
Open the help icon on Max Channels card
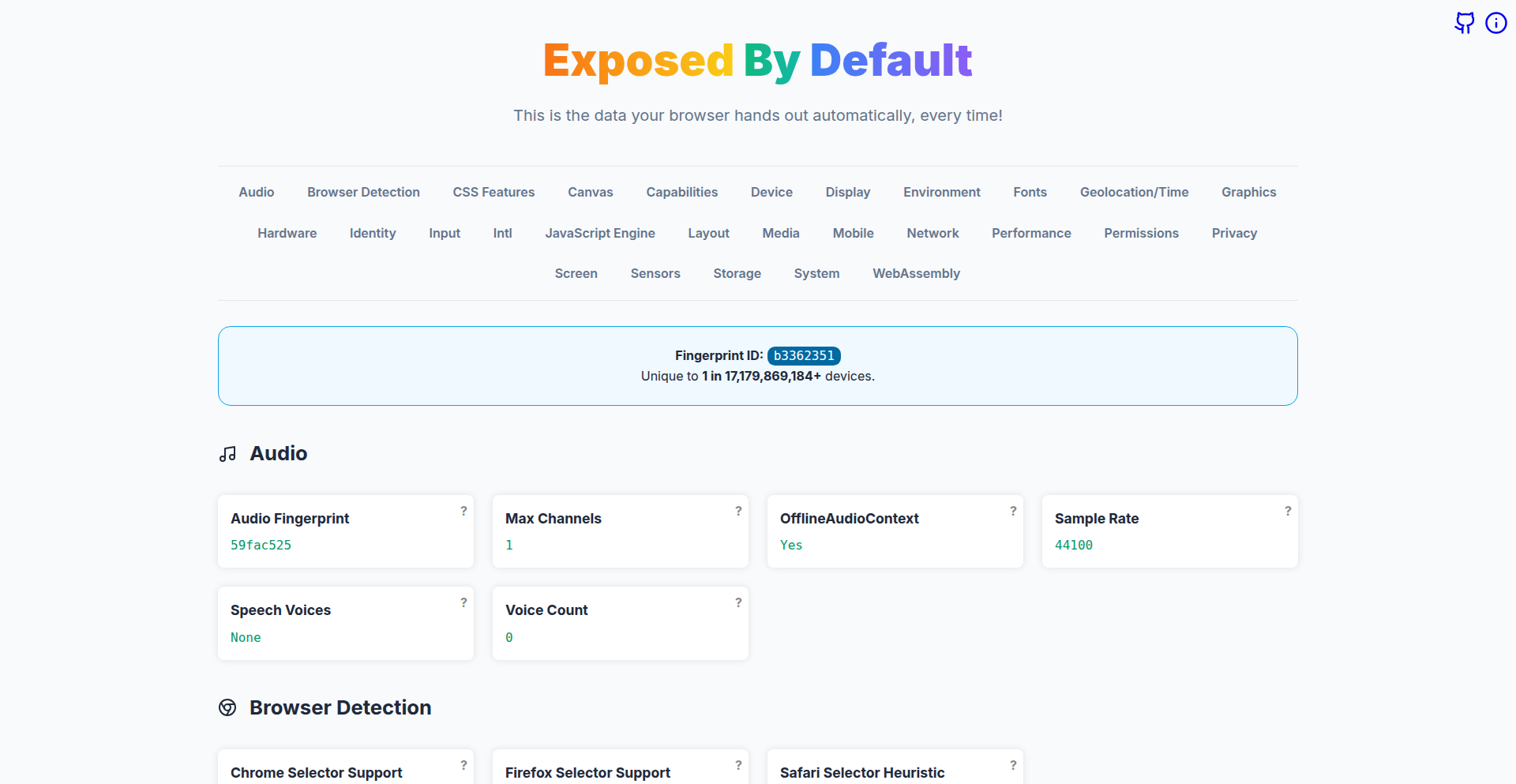(x=738, y=511)
